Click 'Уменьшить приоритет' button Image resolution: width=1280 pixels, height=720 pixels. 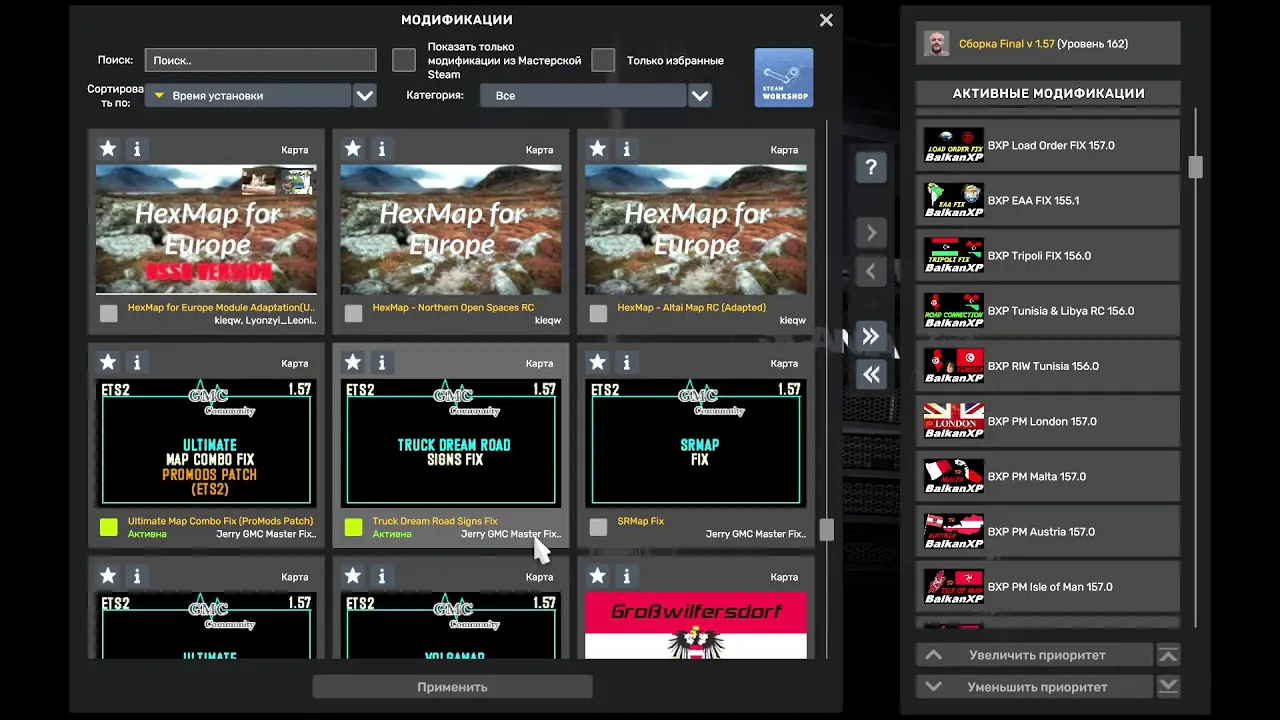pos(1035,687)
